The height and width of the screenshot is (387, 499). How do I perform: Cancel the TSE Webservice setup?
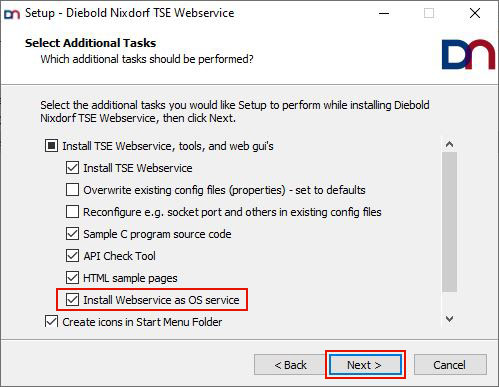click(x=450, y=365)
